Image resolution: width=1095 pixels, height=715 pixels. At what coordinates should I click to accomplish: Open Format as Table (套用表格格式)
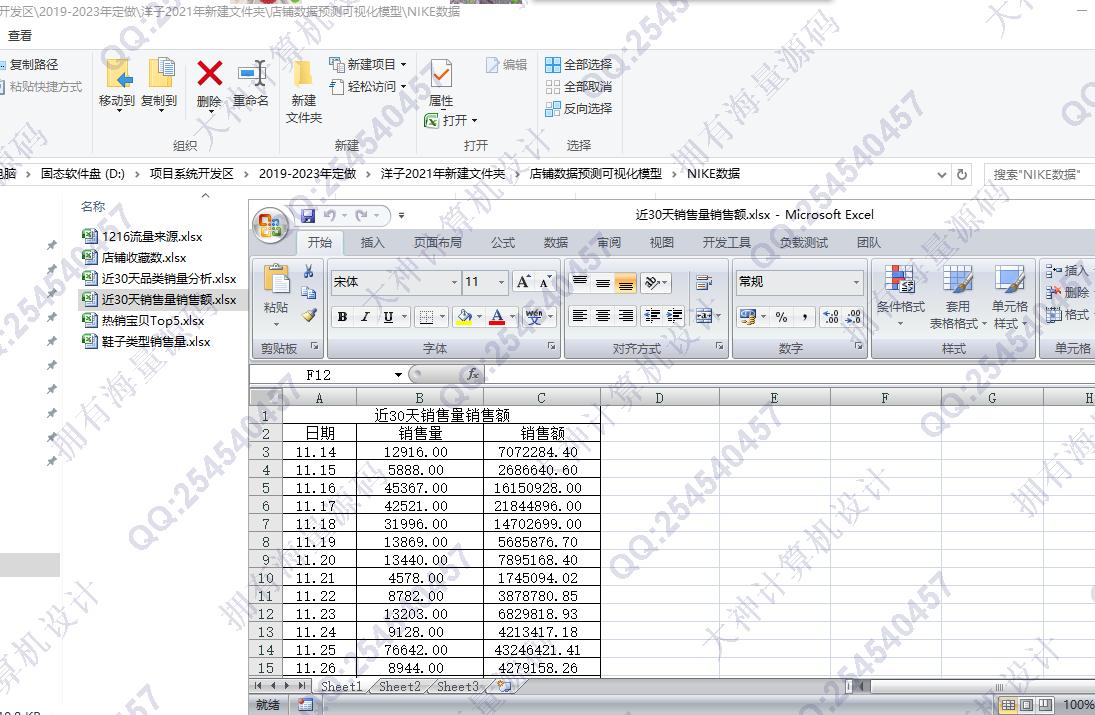[x=957, y=297]
